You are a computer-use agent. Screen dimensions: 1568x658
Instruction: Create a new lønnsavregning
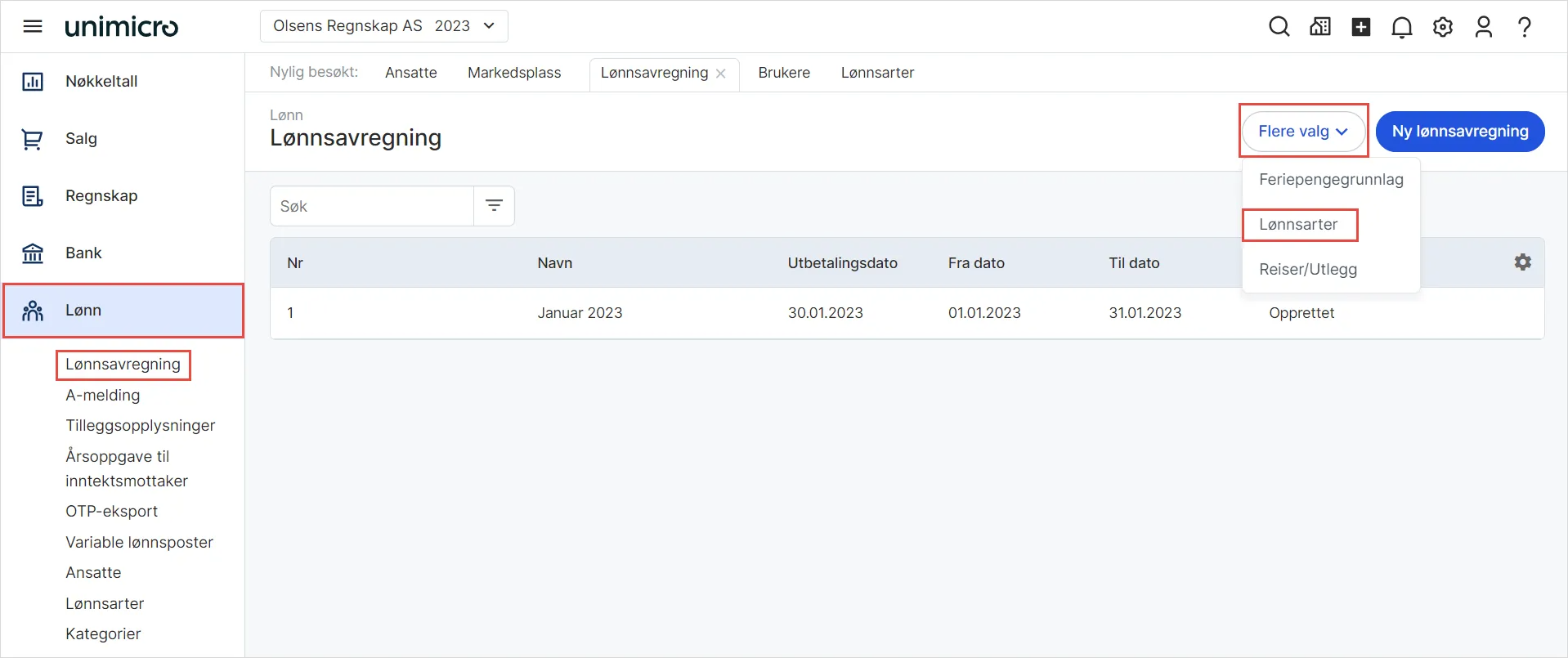pos(1460,132)
